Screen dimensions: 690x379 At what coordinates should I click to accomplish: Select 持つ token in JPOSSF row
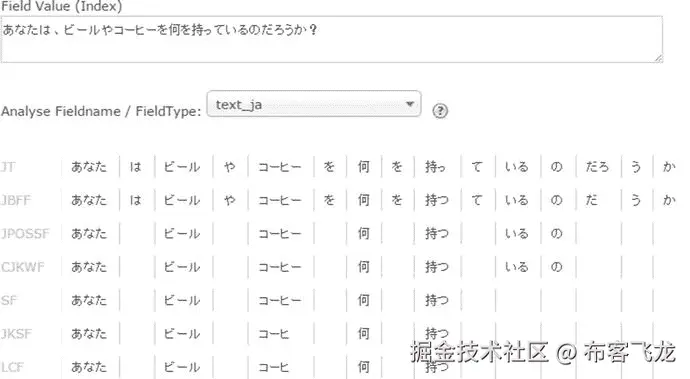[437, 233]
